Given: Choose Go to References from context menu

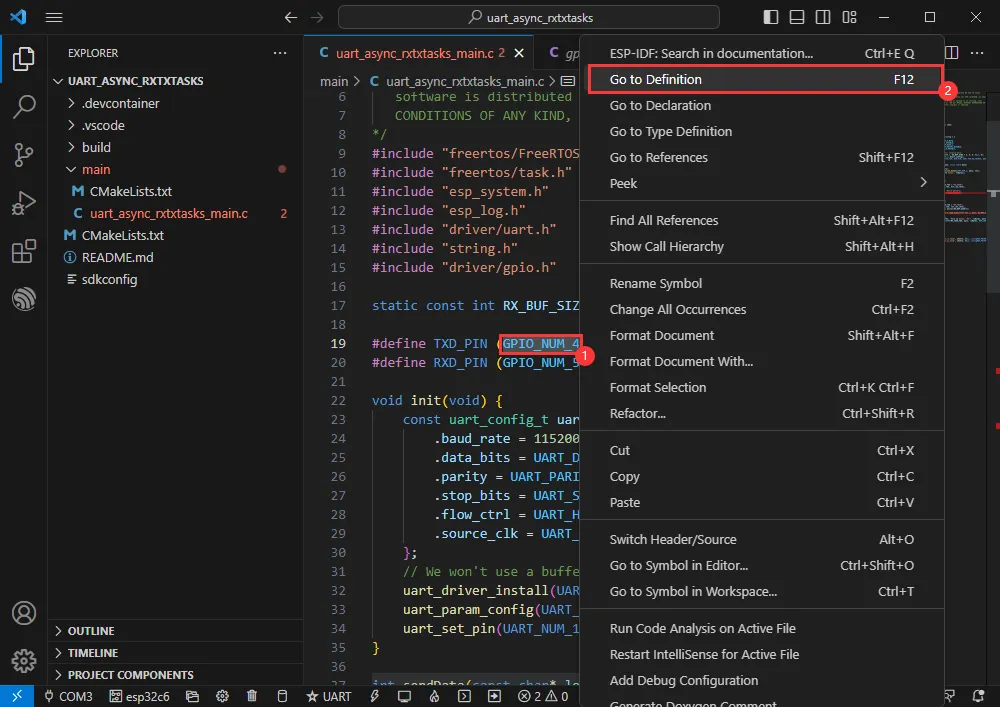Looking at the screenshot, I should coord(658,157).
